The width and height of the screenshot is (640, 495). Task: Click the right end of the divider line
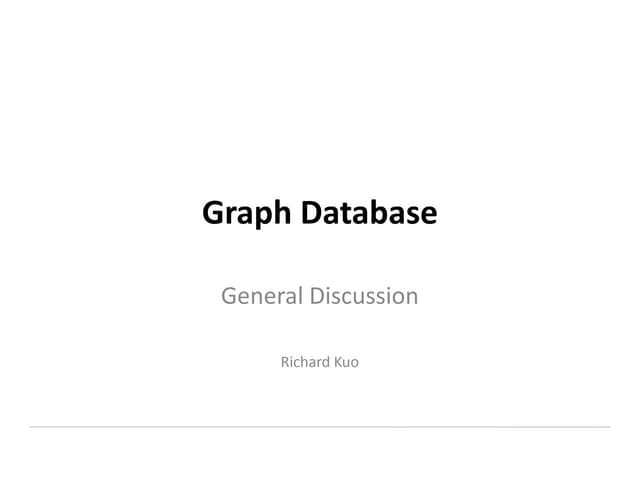point(608,427)
